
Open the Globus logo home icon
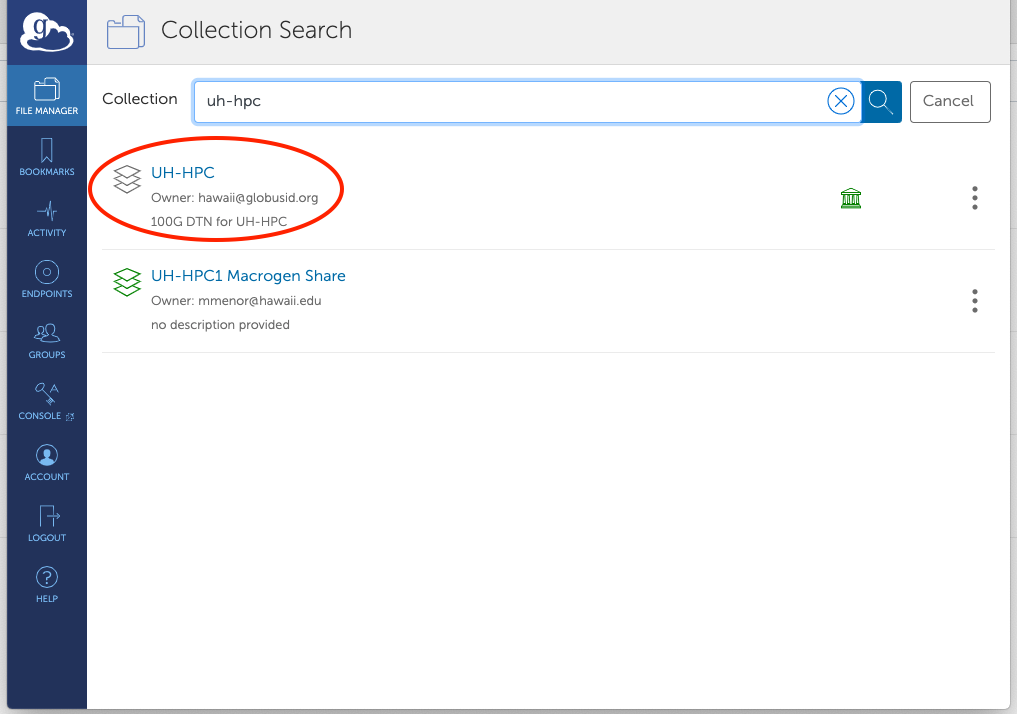click(x=47, y=32)
